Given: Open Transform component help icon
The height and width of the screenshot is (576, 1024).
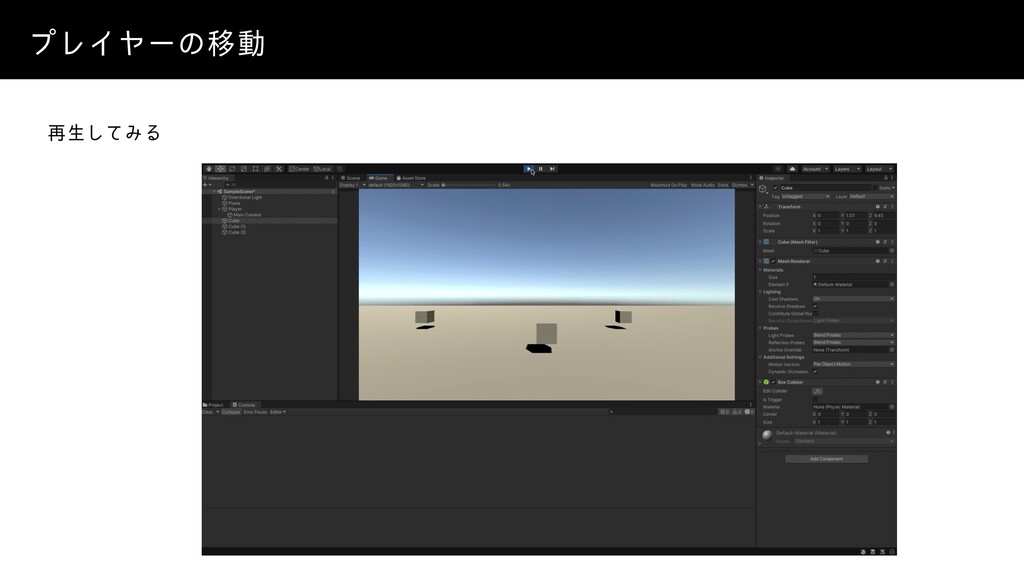Looking at the screenshot, I should click(878, 207).
